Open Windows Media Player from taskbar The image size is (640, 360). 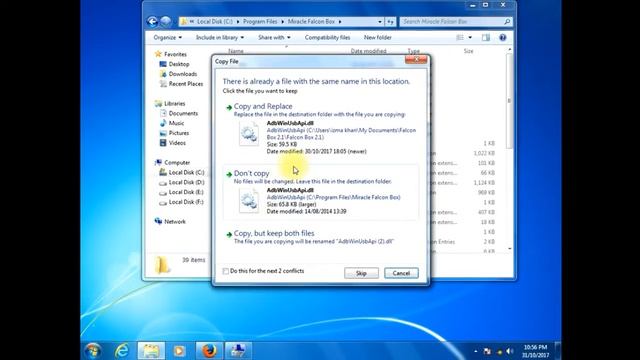point(179,351)
